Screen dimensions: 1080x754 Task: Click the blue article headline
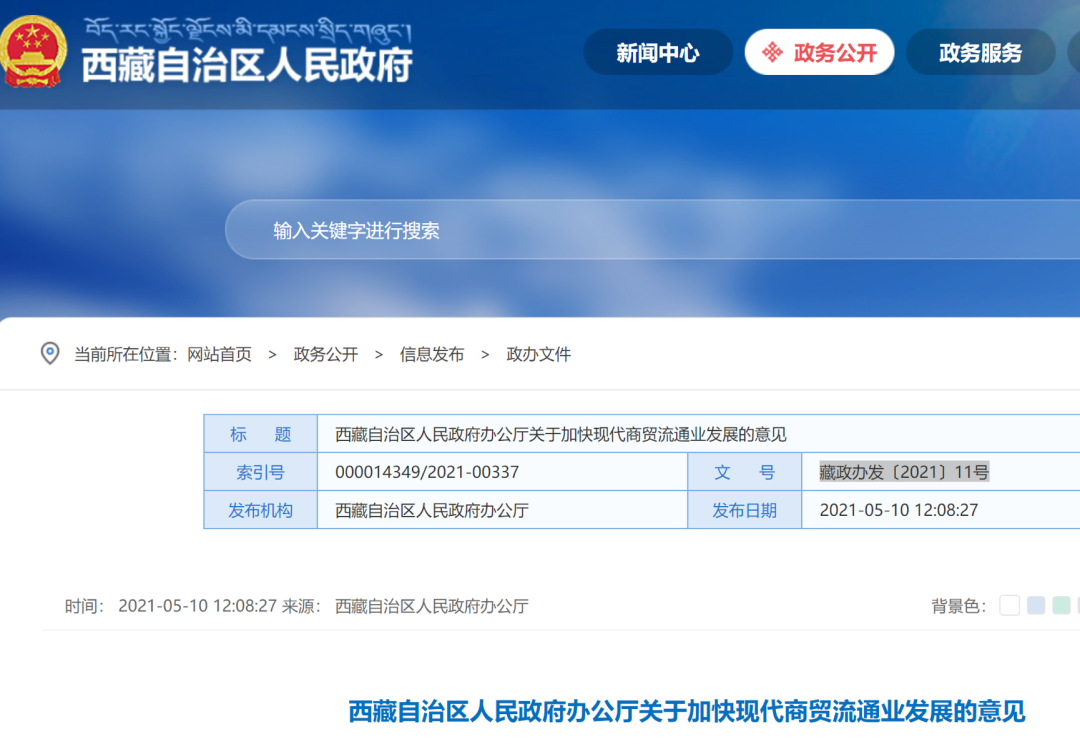pos(687,711)
